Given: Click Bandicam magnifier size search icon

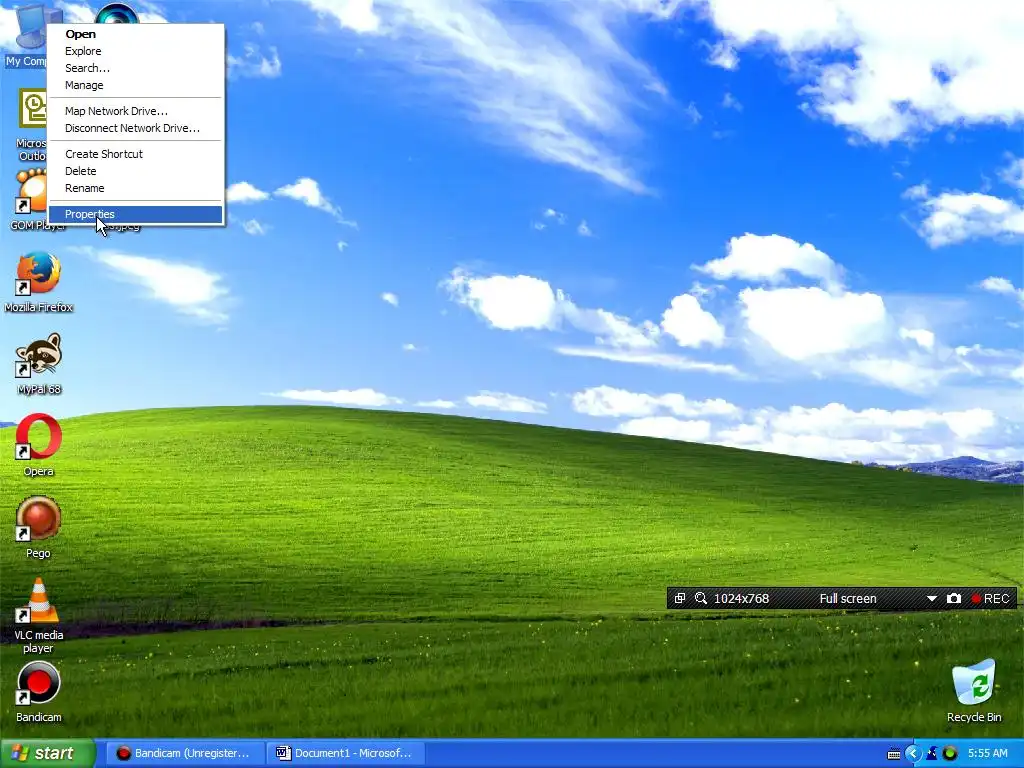Looking at the screenshot, I should coord(701,598).
